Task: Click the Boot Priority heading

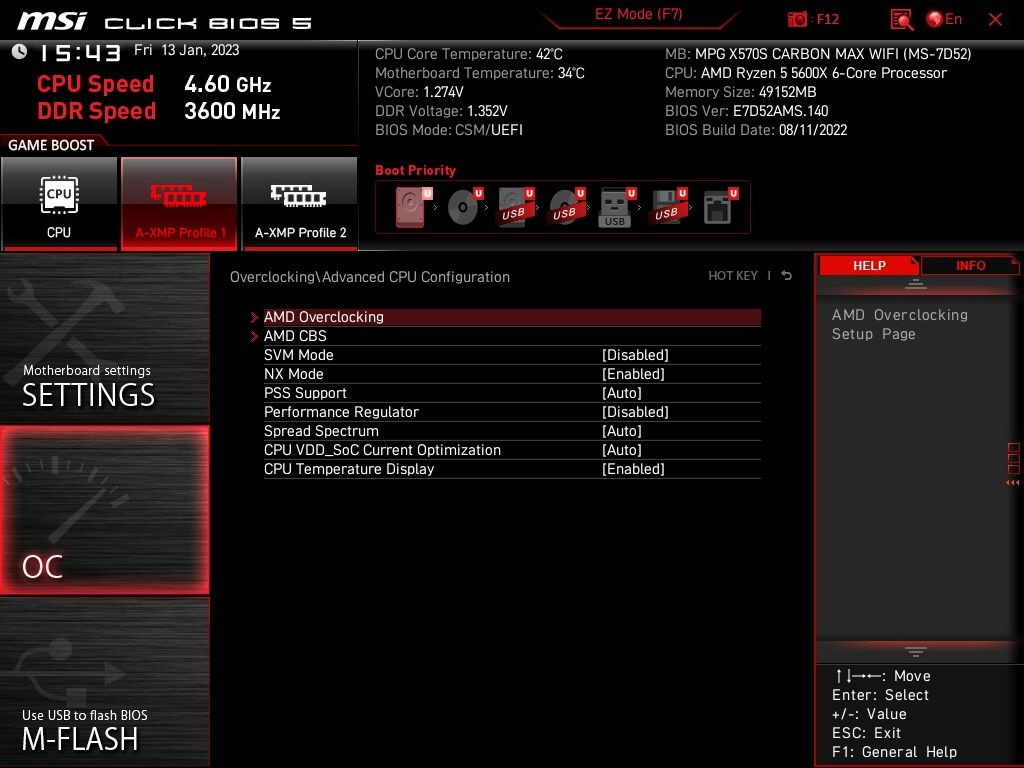Action: point(415,170)
